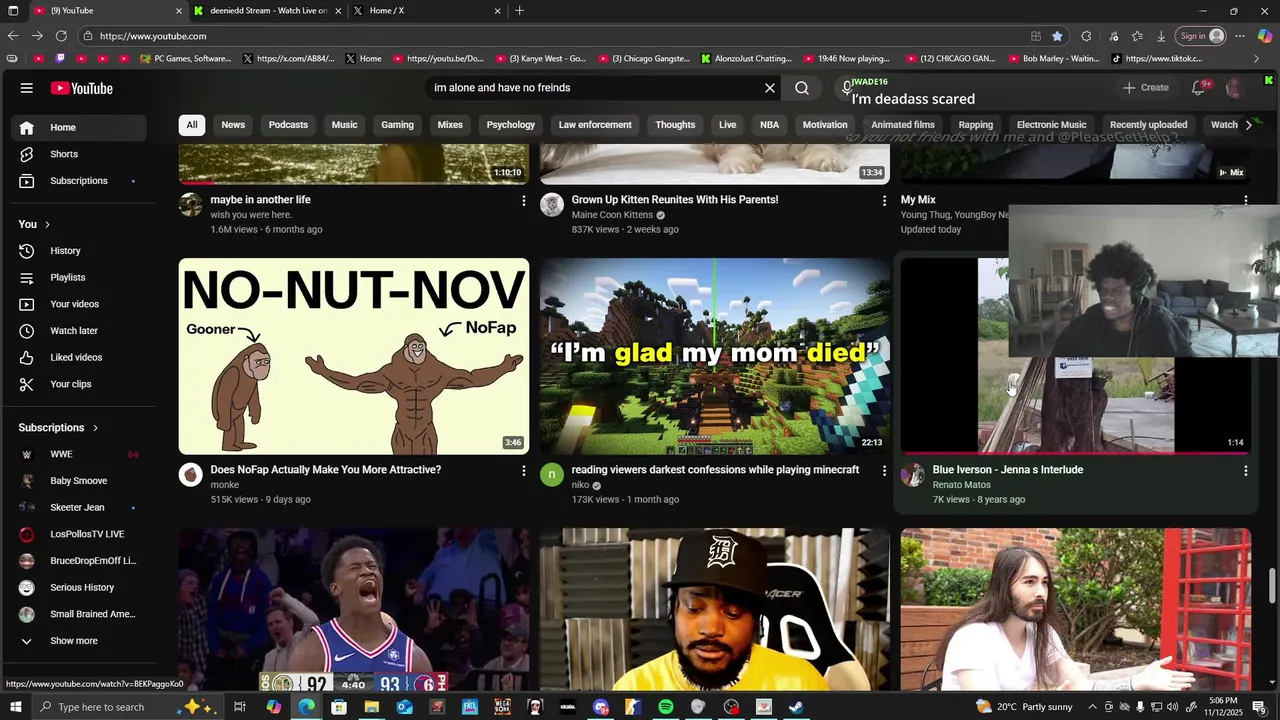1280x720 pixels.
Task: Run search with the magnifier button
Action: pyautogui.click(x=802, y=88)
